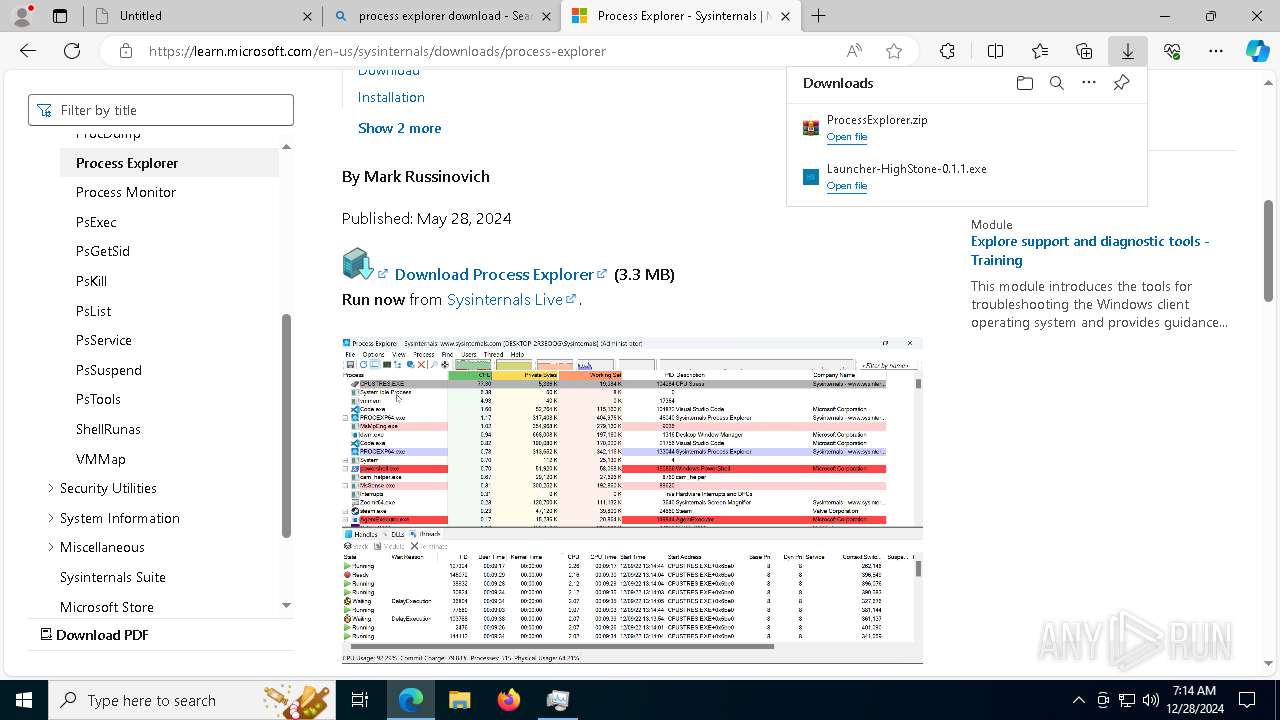View site information lock icon
1280x720 pixels.
125,51
